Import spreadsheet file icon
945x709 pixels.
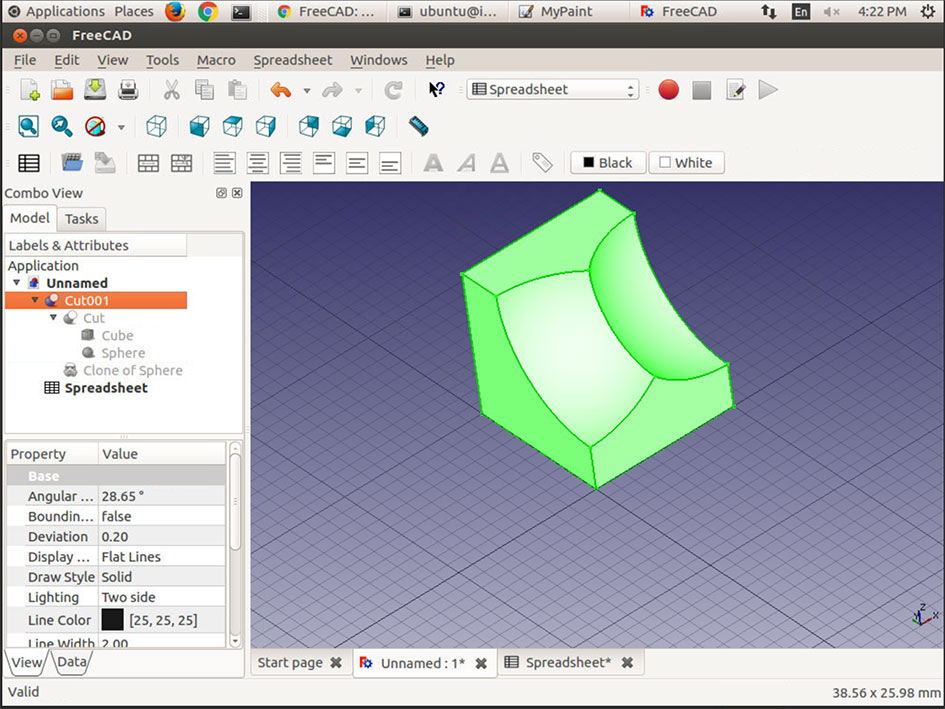point(72,163)
